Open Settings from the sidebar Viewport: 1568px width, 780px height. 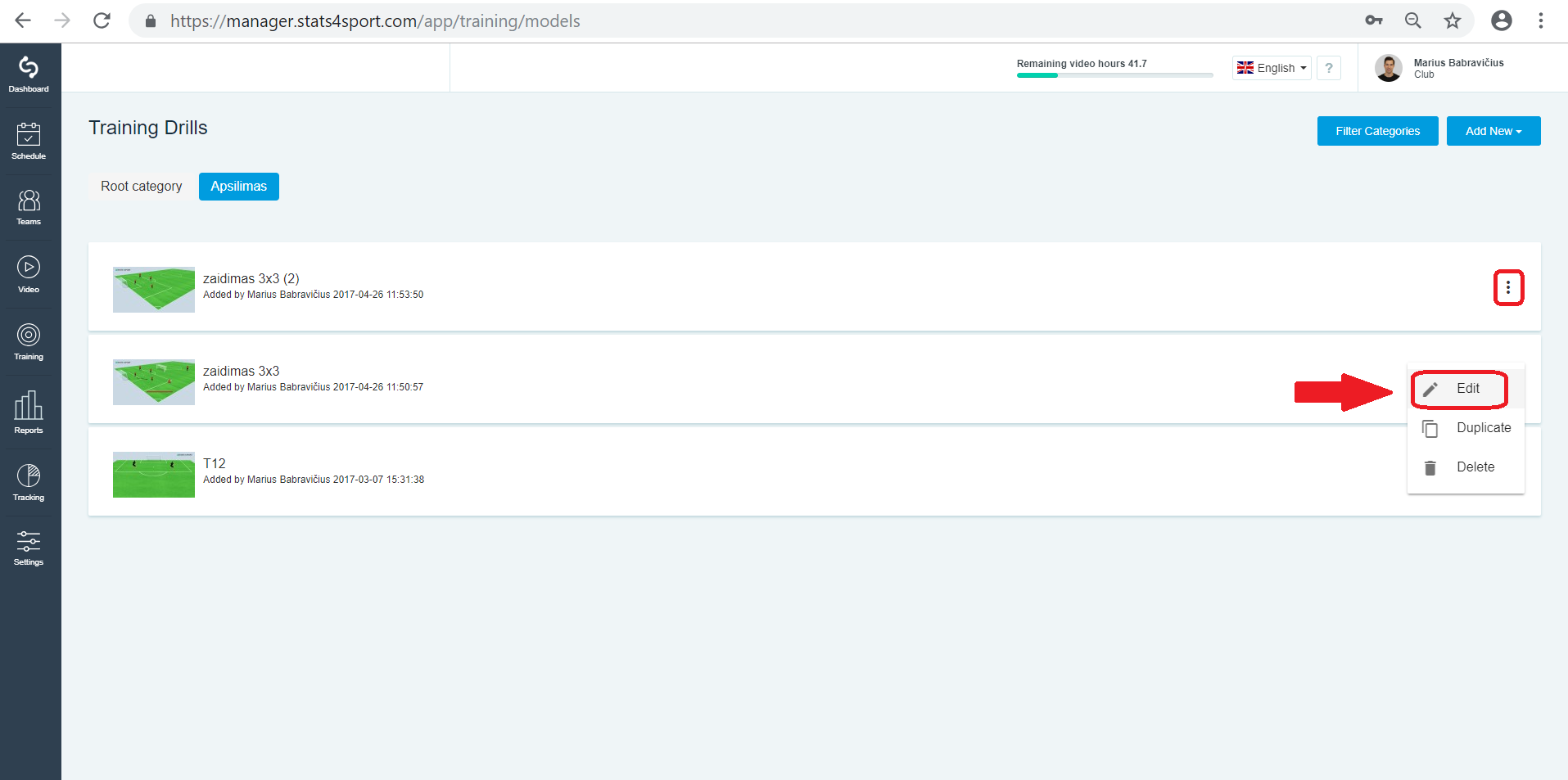[x=29, y=548]
